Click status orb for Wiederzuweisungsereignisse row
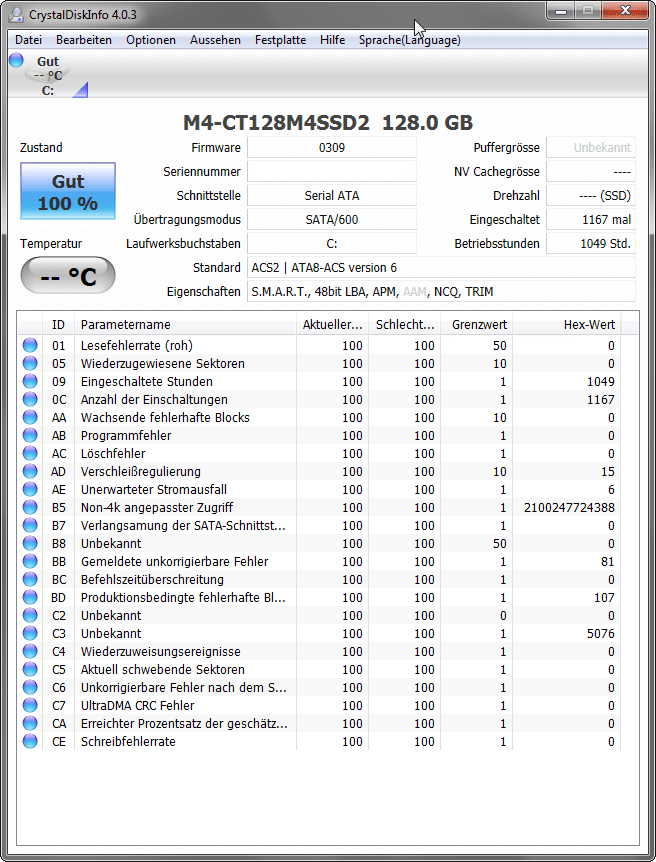Viewport: 656px width, 862px height. (30, 651)
